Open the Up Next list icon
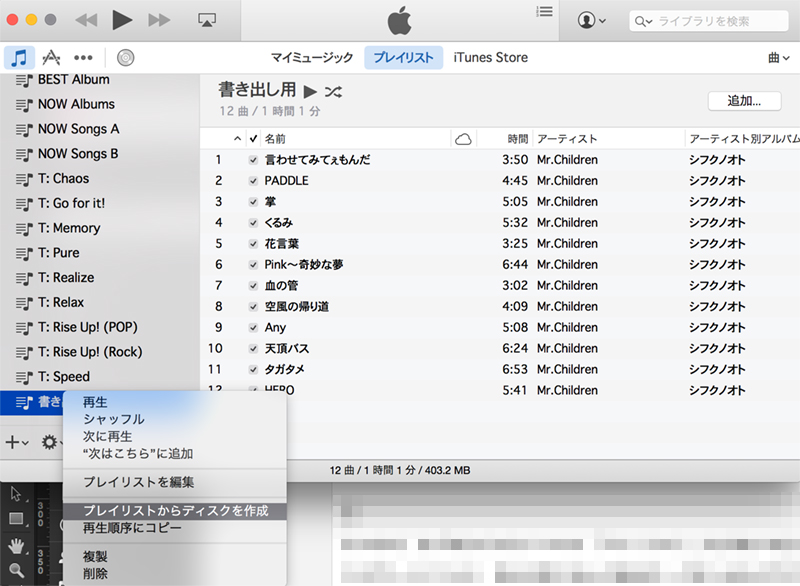Viewport: 800px width, 586px height. tap(544, 11)
